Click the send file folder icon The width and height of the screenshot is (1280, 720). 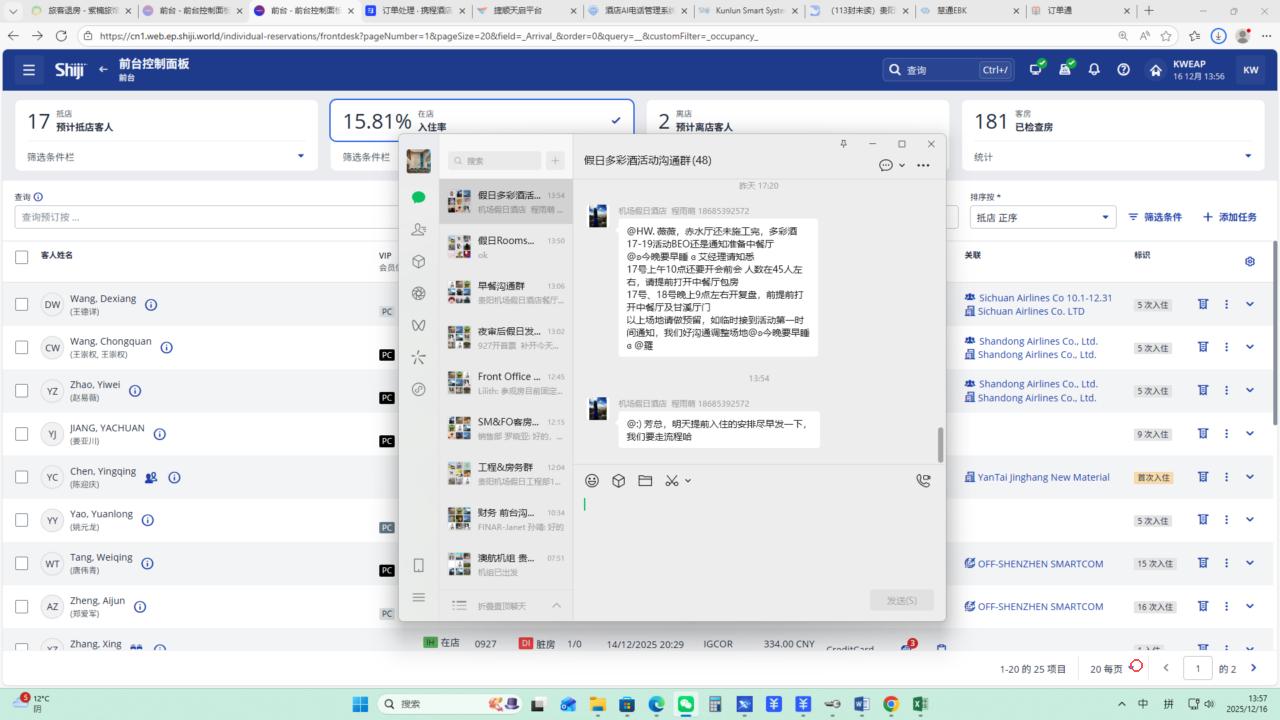pos(645,481)
